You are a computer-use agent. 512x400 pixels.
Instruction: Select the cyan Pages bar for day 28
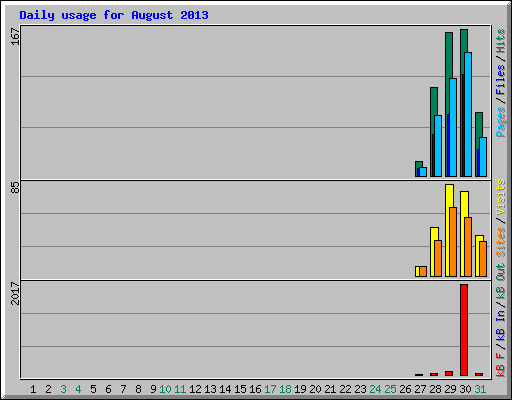(x=438, y=146)
